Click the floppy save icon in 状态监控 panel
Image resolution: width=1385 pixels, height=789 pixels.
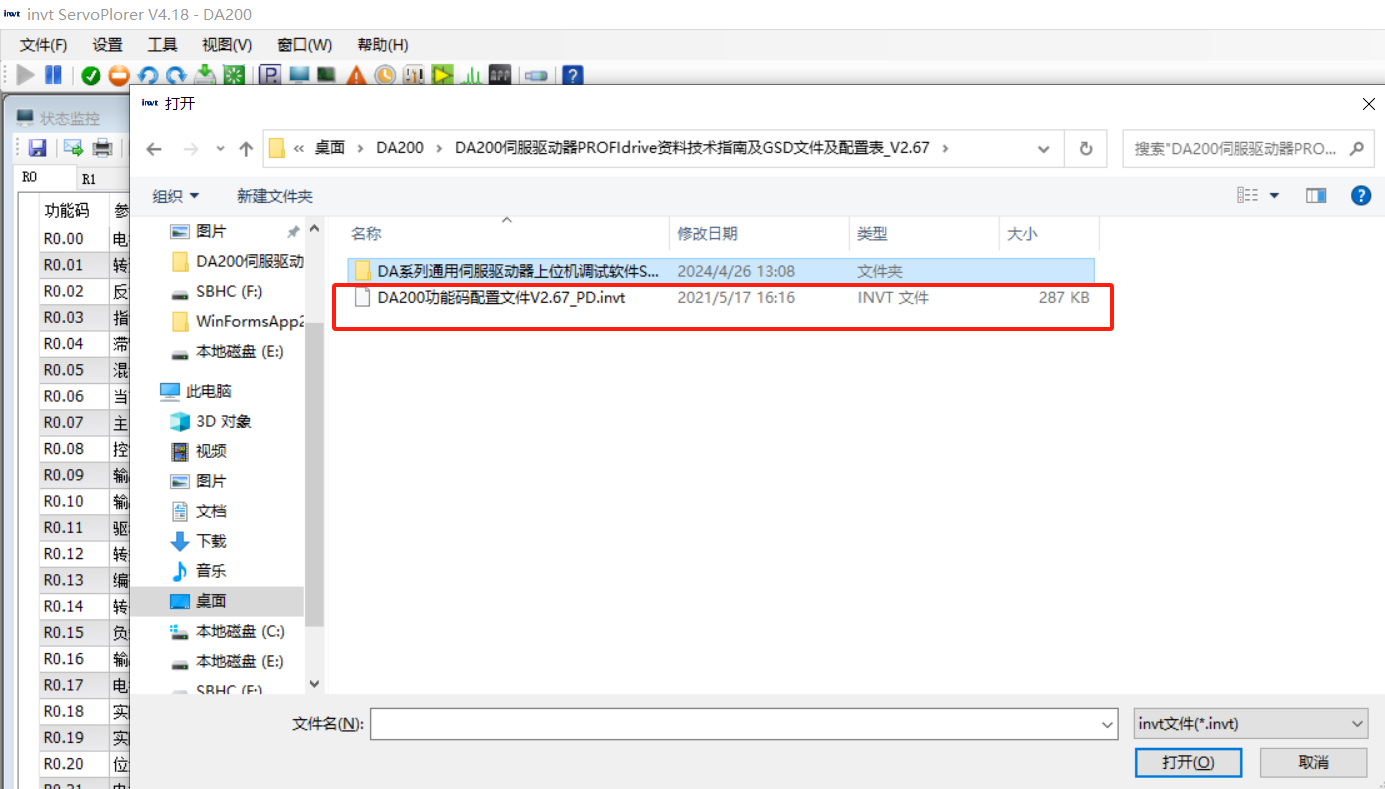click(x=37, y=148)
